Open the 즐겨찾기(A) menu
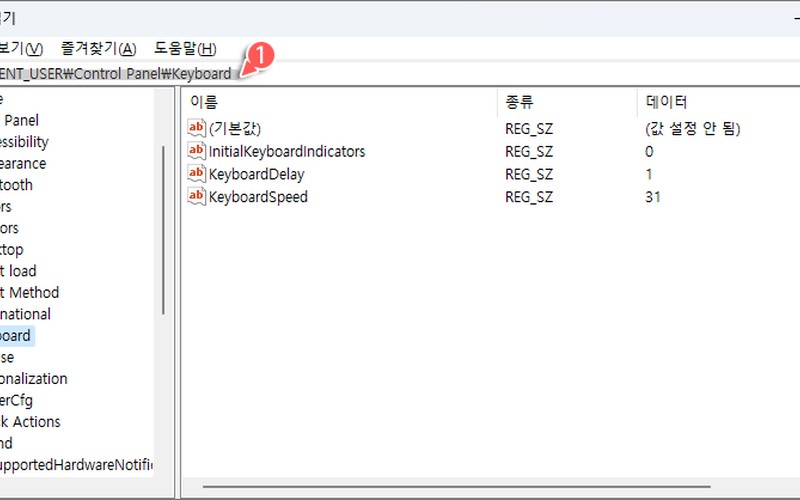The height and width of the screenshot is (500, 800). [x=98, y=49]
